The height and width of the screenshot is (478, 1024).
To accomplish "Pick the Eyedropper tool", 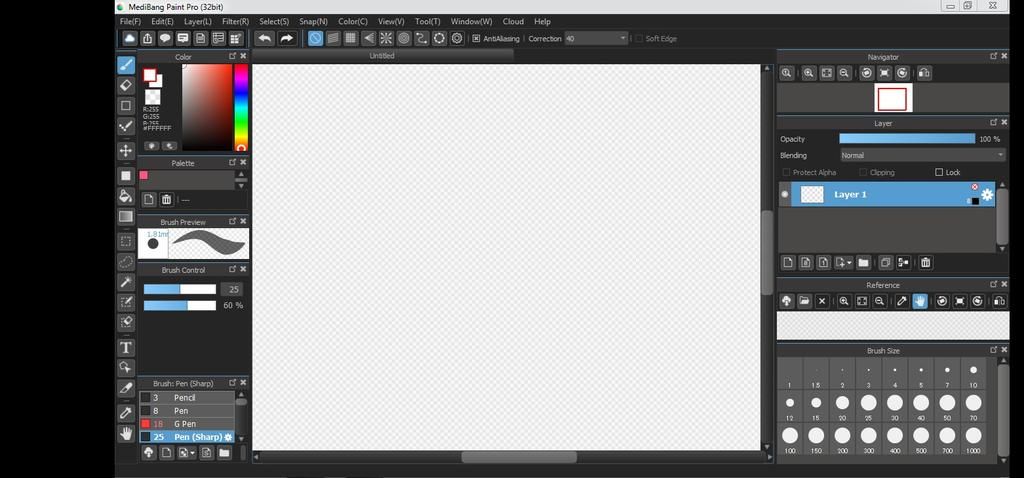I will point(126,413).
